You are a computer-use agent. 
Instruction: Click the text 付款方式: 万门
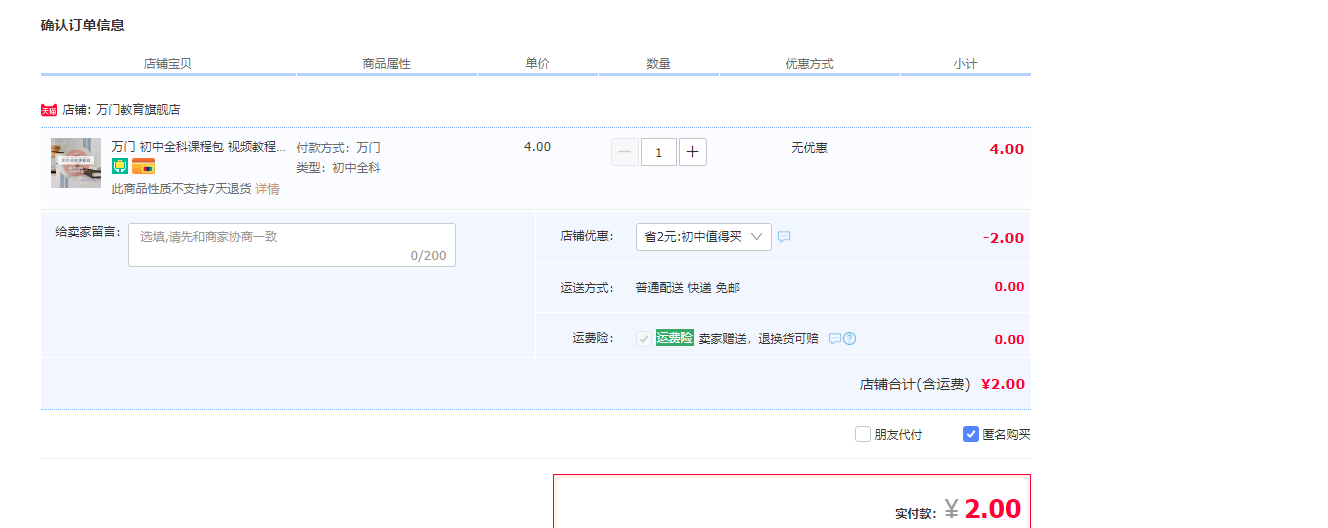click(x=338, y=148)
